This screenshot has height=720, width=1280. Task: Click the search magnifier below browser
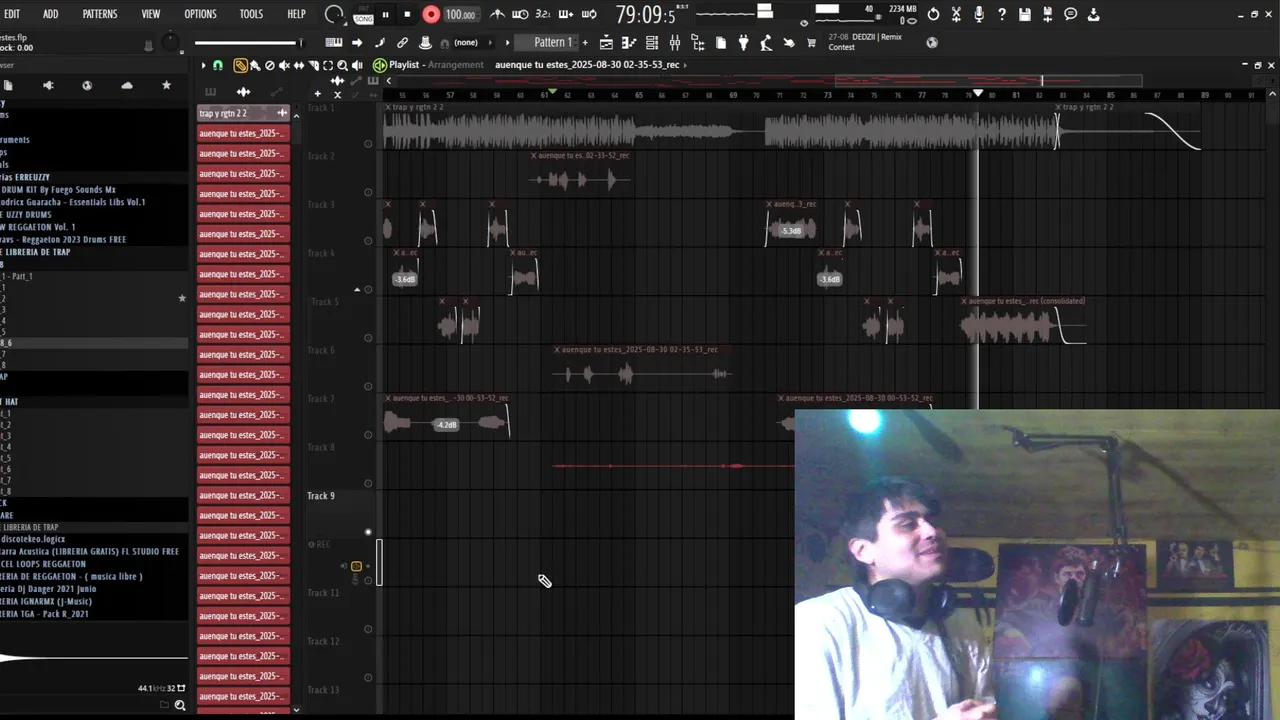(x=180, y=705)
